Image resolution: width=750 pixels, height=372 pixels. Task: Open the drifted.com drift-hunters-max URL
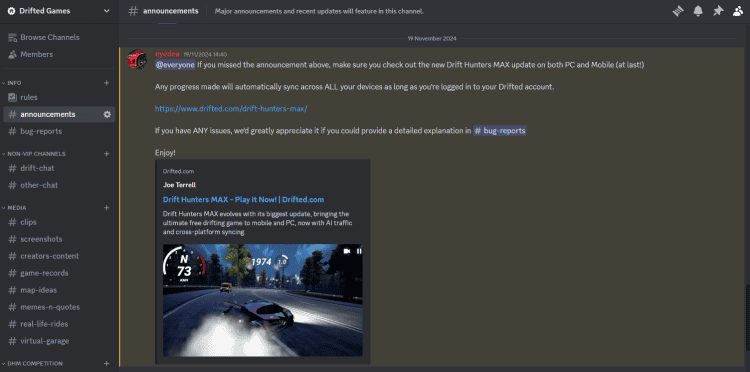231,109
